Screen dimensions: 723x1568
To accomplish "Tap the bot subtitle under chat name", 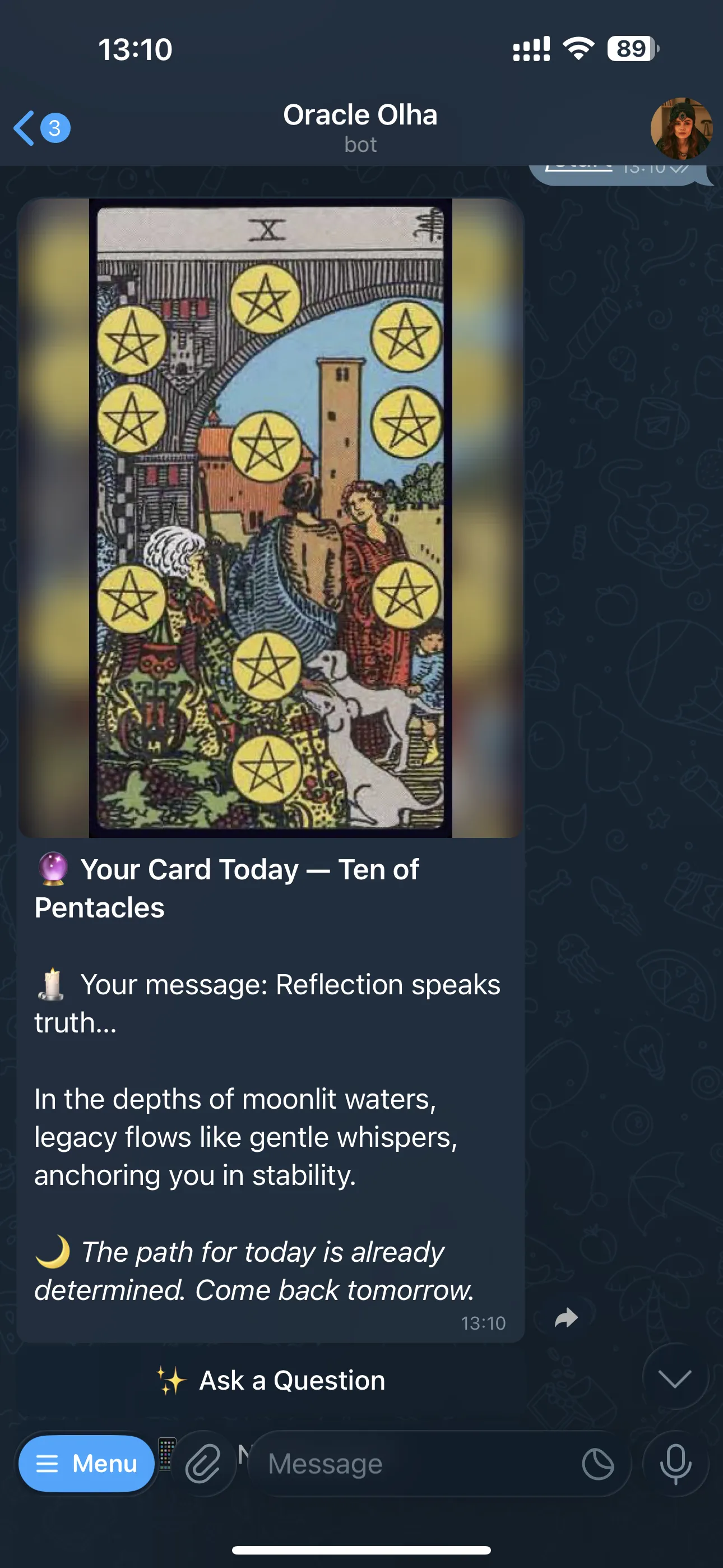I will [360, 145].
